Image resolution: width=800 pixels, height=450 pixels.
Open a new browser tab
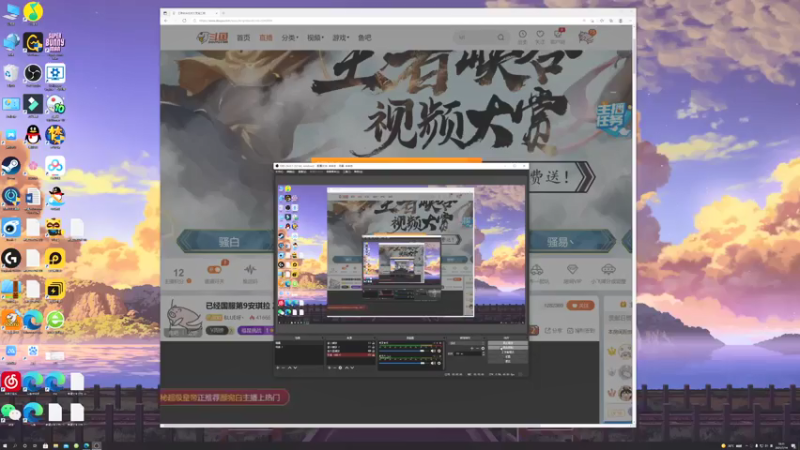223,13
